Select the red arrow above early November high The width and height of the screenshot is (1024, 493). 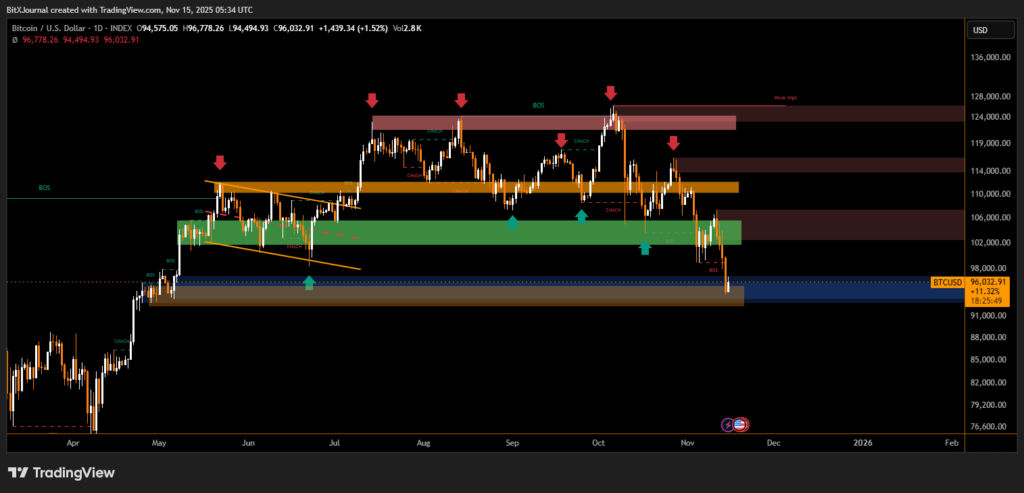pos(674,143)
